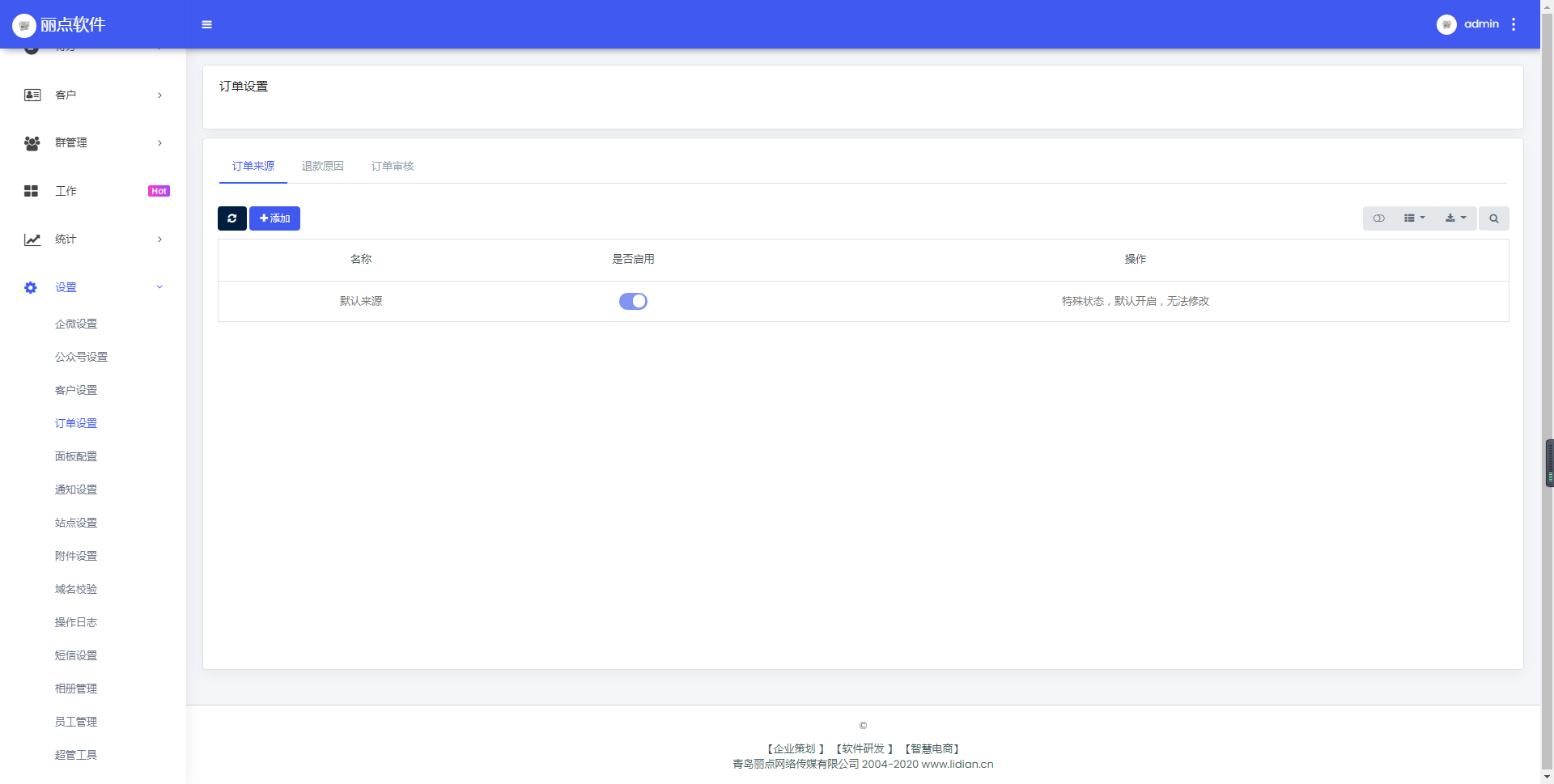Click the 工作 grid icon
Viewport: 1554px width, 784px height.
[32, 191]
